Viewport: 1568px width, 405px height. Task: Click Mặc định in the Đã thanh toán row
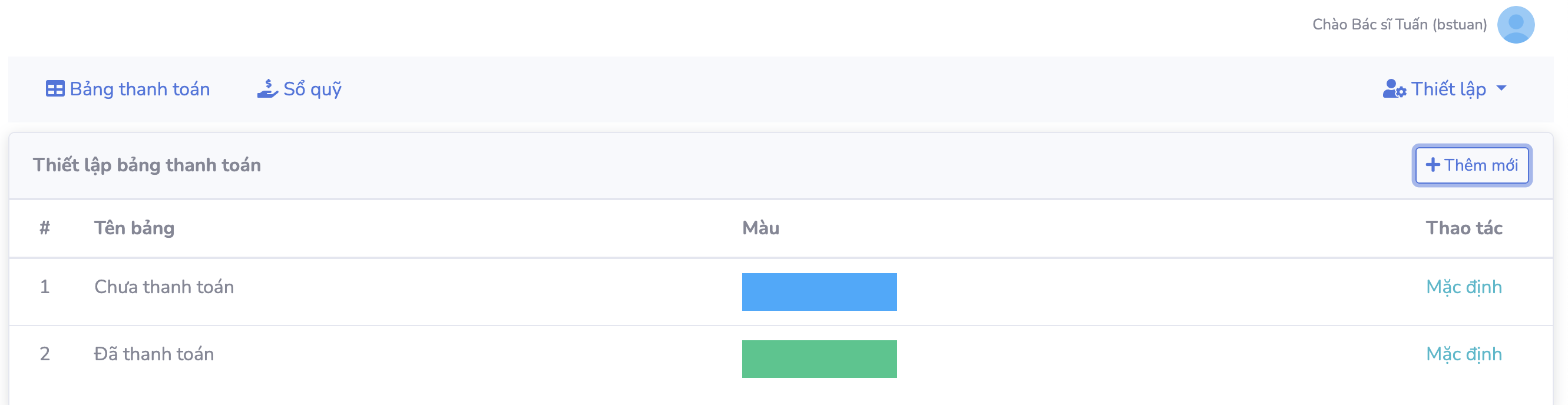(1463, 354)
